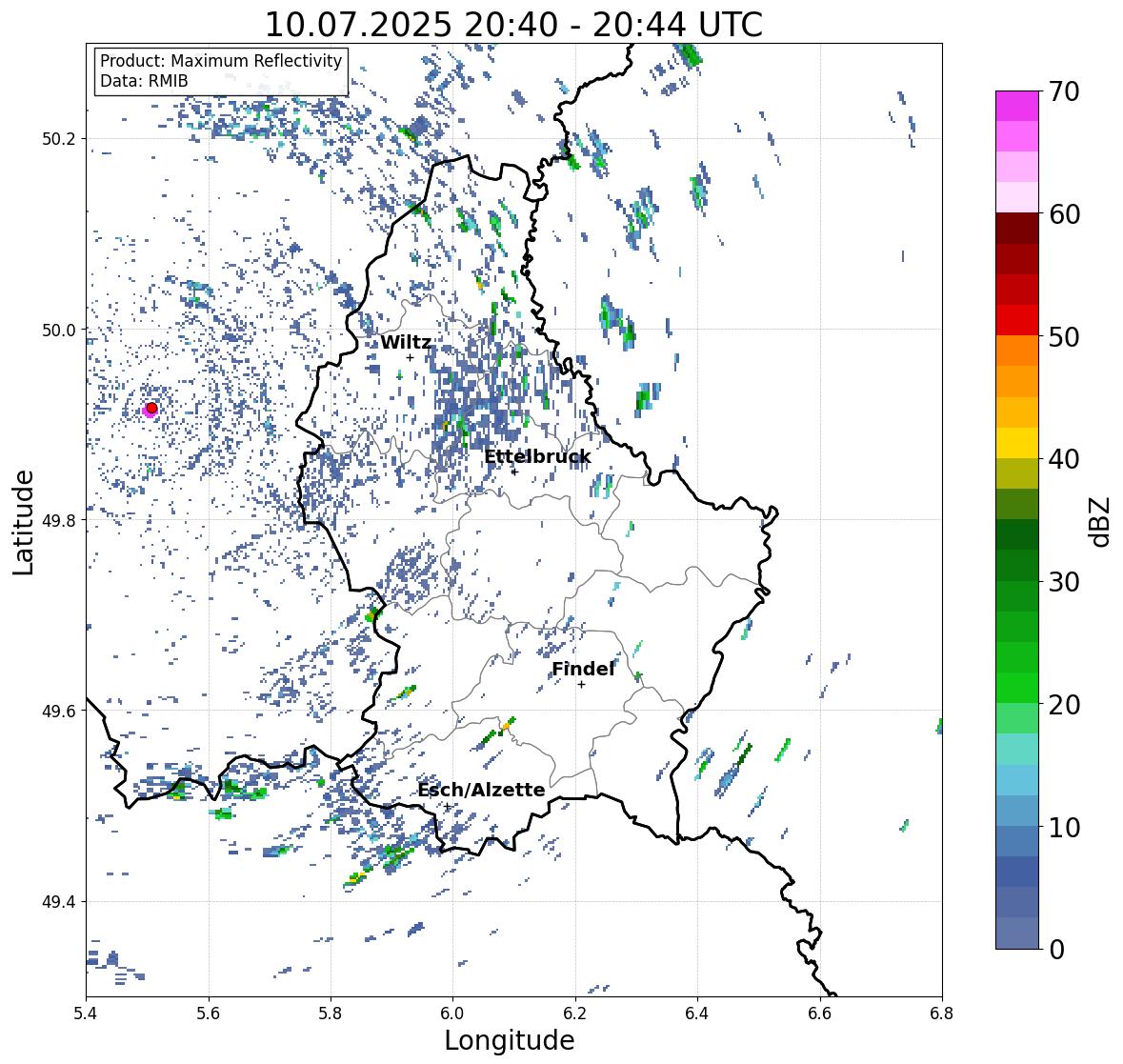This screenshot has width=1123, height=1064.
Task: Click the dBZ colorbar label
Action: [1101, 521]
